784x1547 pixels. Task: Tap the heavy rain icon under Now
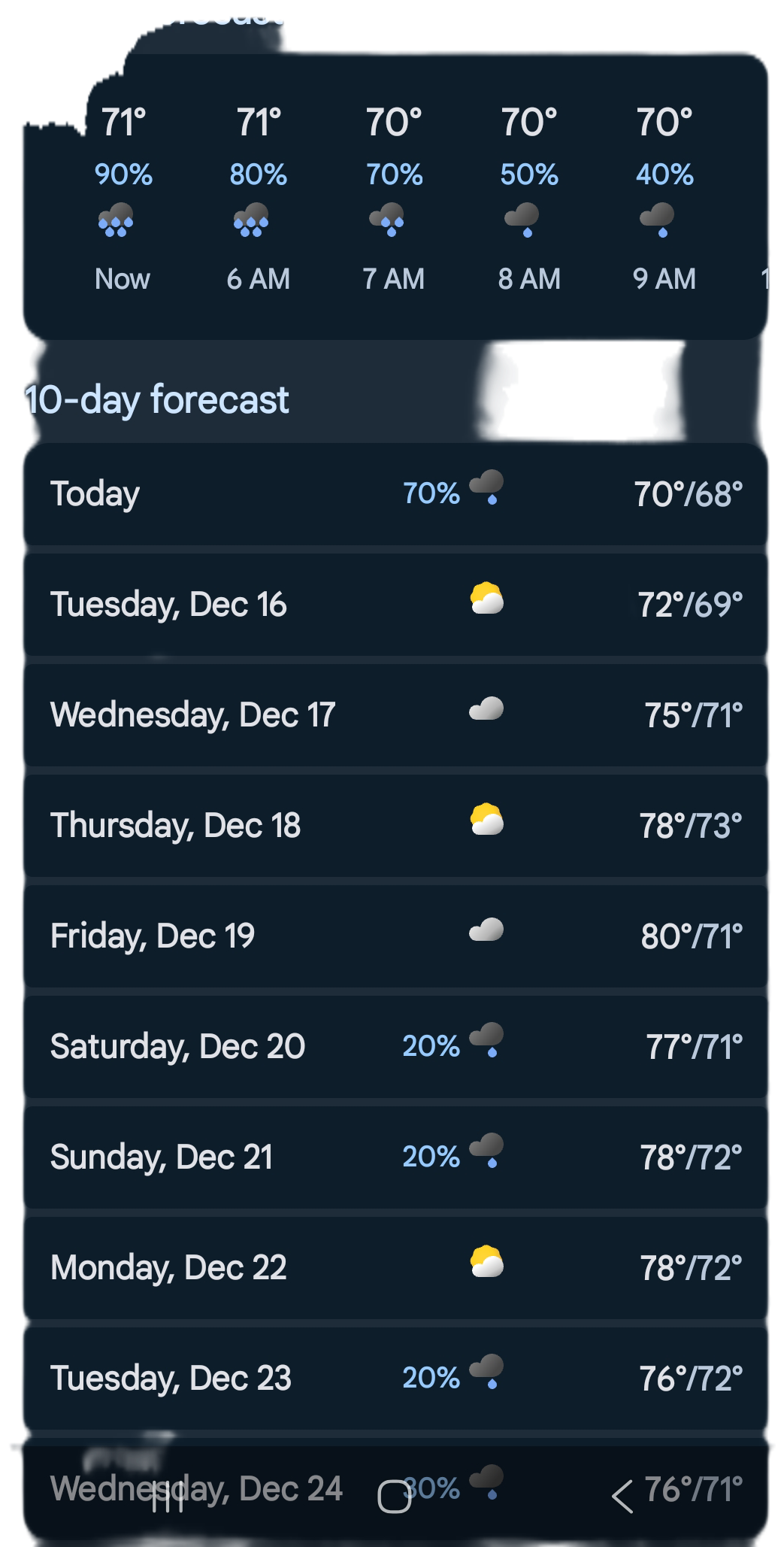pos(116,220)
